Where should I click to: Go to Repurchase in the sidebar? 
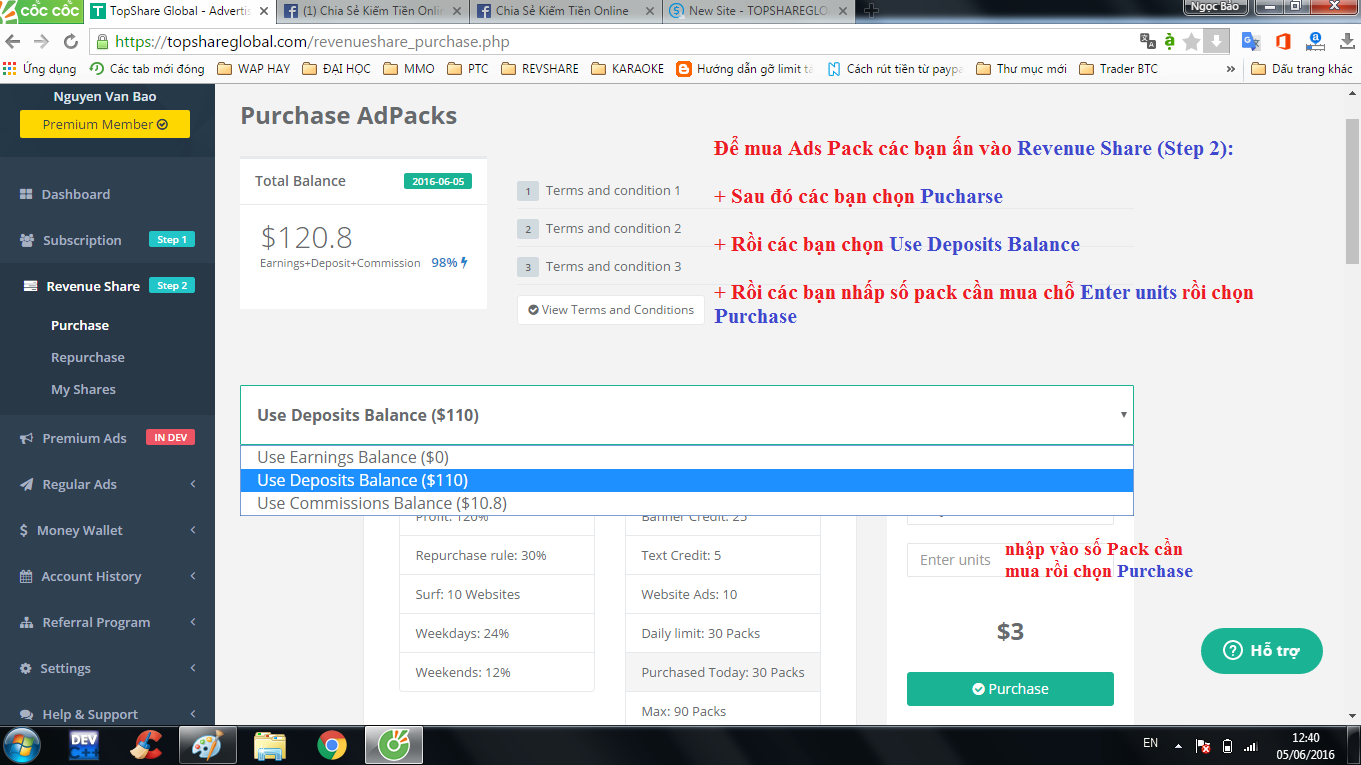88,357
